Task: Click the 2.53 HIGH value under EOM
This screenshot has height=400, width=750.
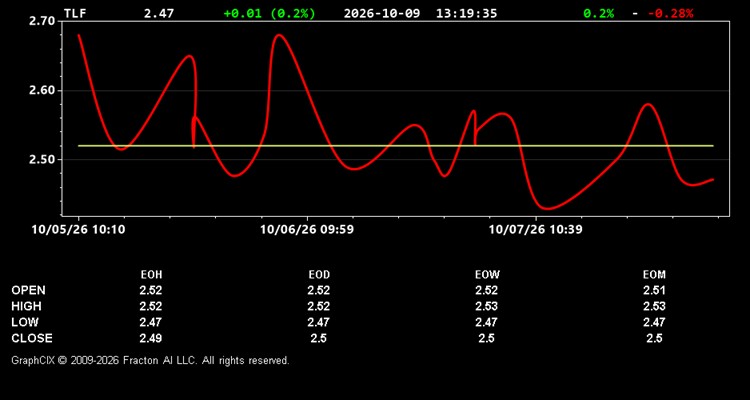Action: click(654, 306)
